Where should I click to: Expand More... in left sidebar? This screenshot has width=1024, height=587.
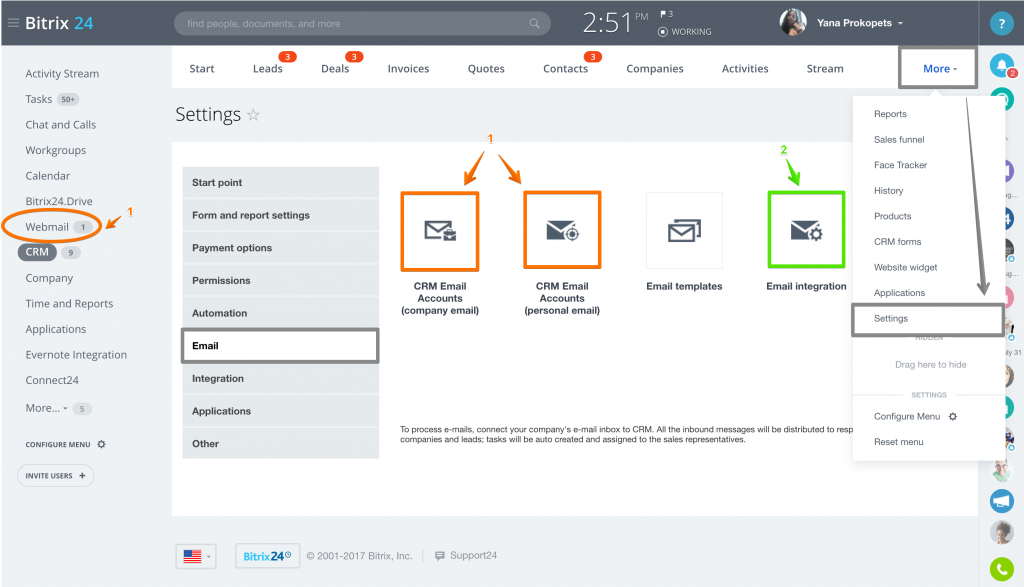pyautogui.click(x=46, y=408)
